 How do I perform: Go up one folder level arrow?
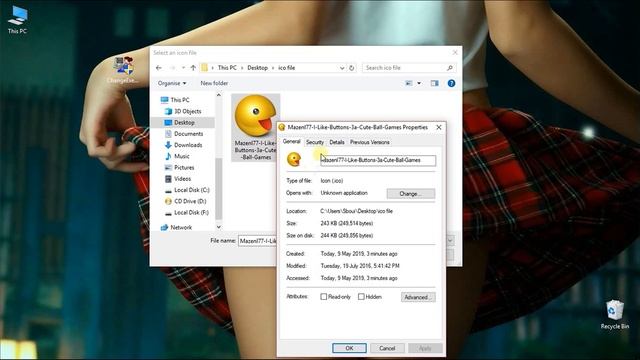coord(193,68)
